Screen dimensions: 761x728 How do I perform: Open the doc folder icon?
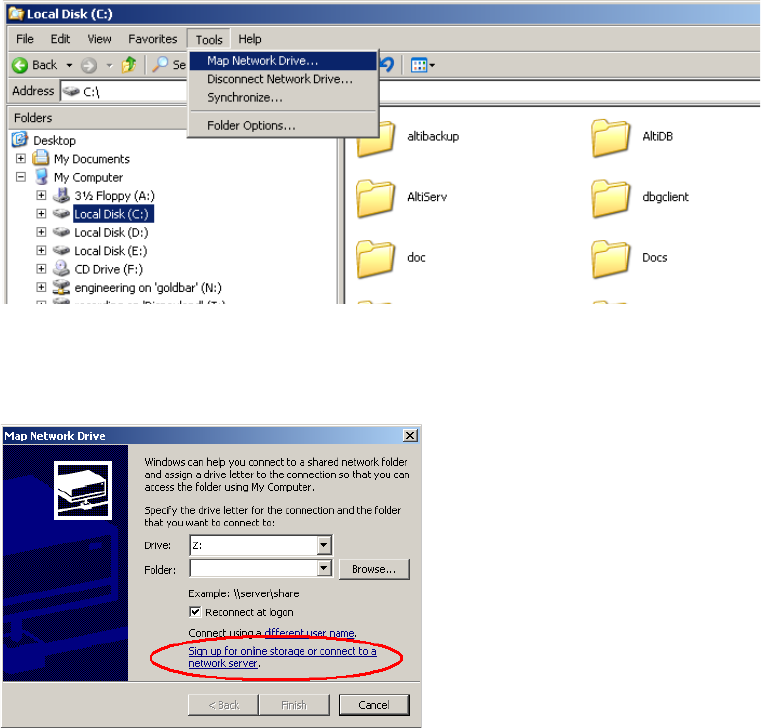click(375, 259)
